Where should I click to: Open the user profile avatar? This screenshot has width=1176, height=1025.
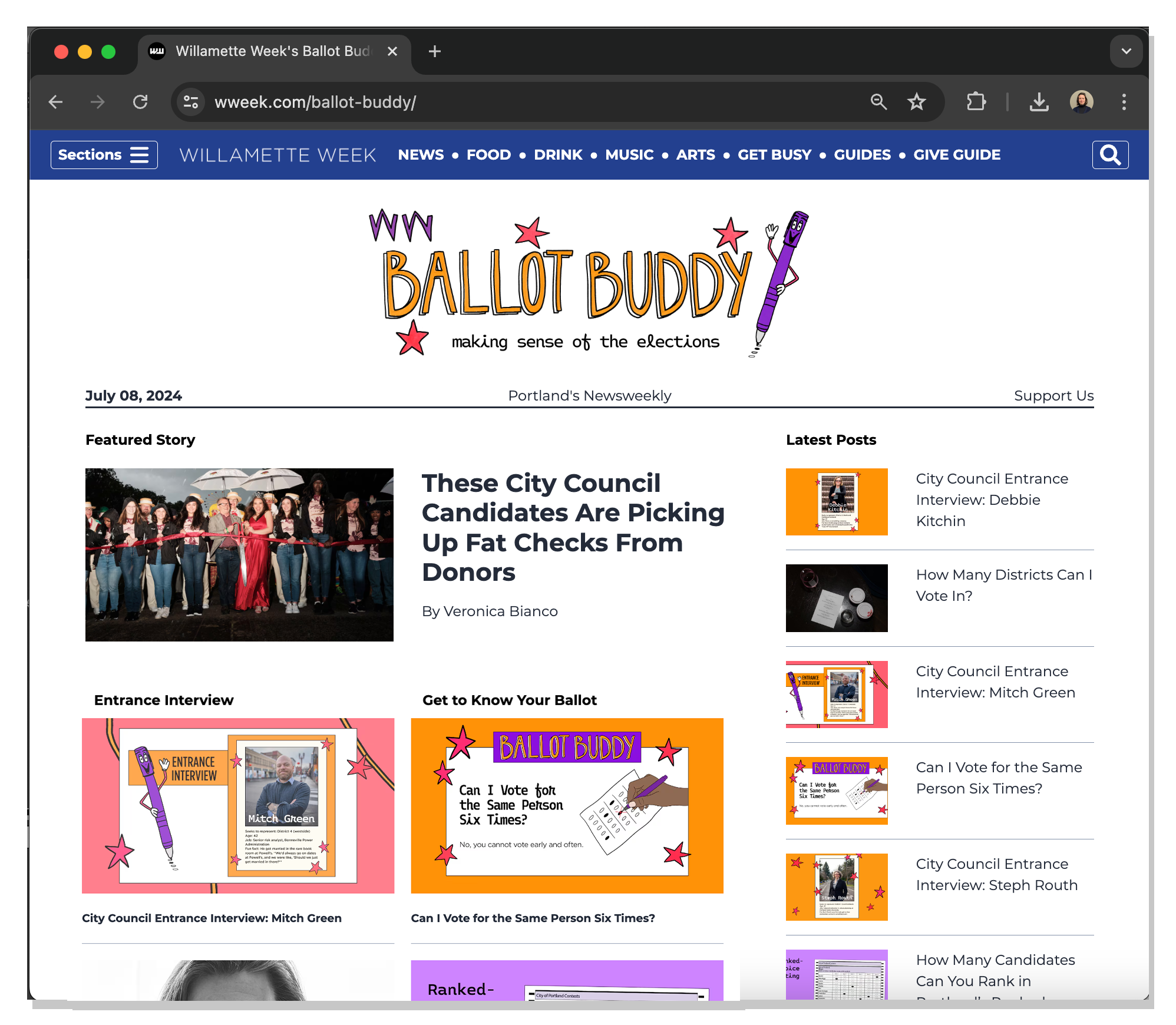[x=1081, y=102]
